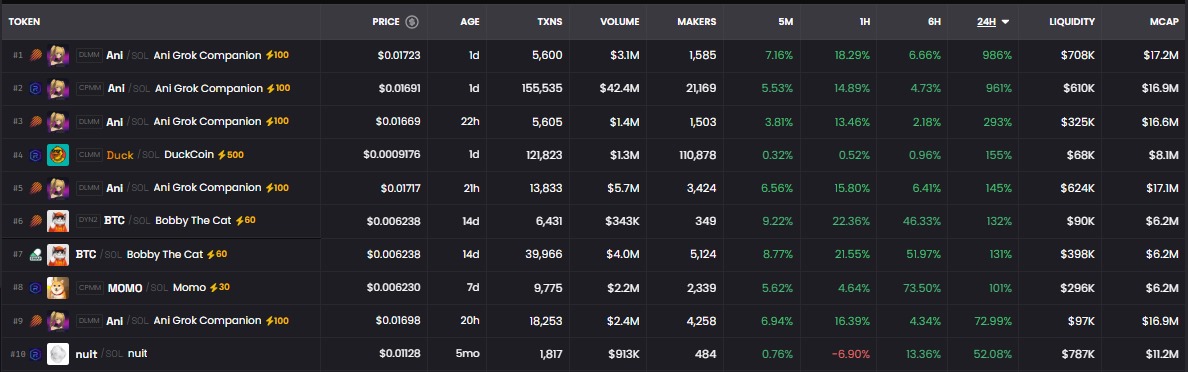This screenshot has height=372, width=1188.
Task: Click the CLMM label on the Duck row
Action: [89, 155]
